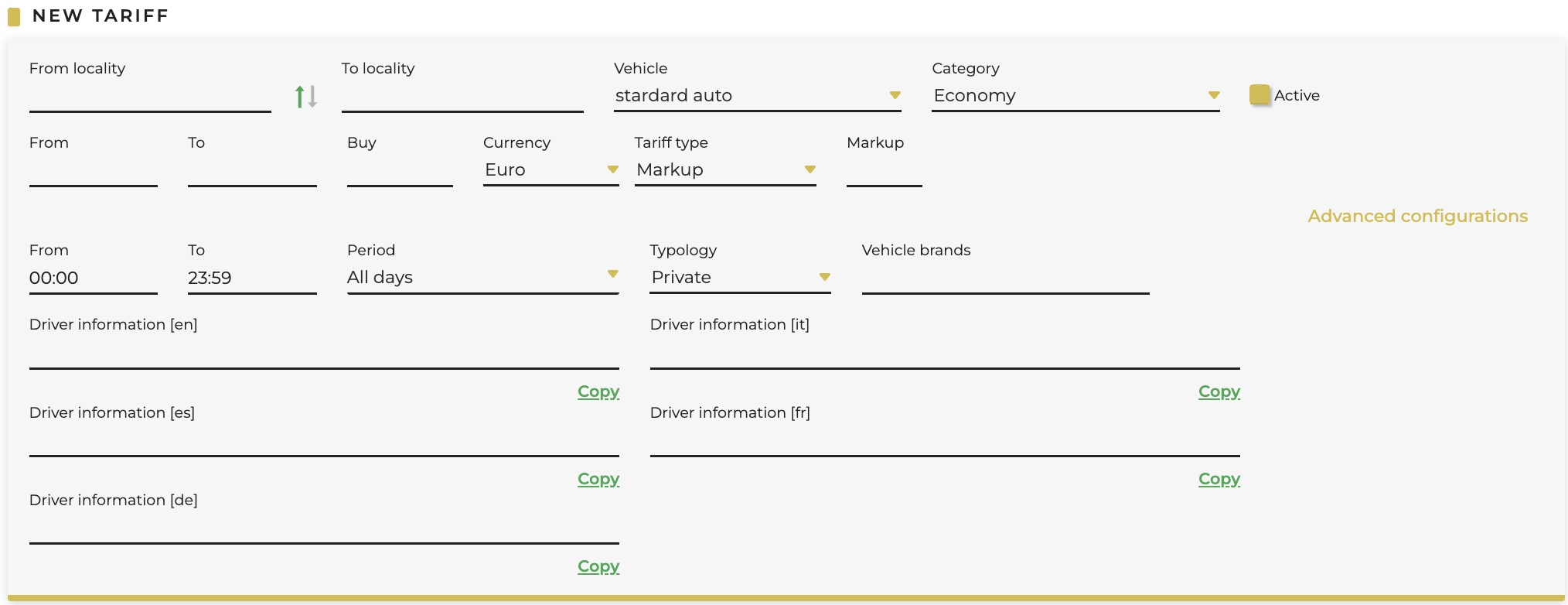The width and height of the screenshot is (1568, 605).
Task: Click the Markup value field
Action: pos(884,171)
